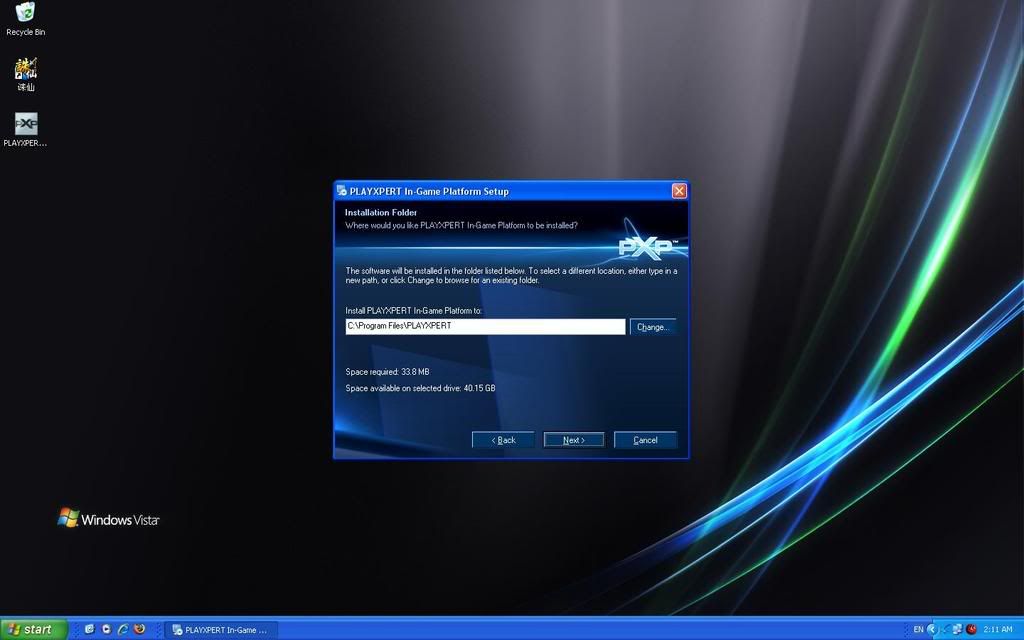Click Change... to browse for a folder

(x=653, y=327)
